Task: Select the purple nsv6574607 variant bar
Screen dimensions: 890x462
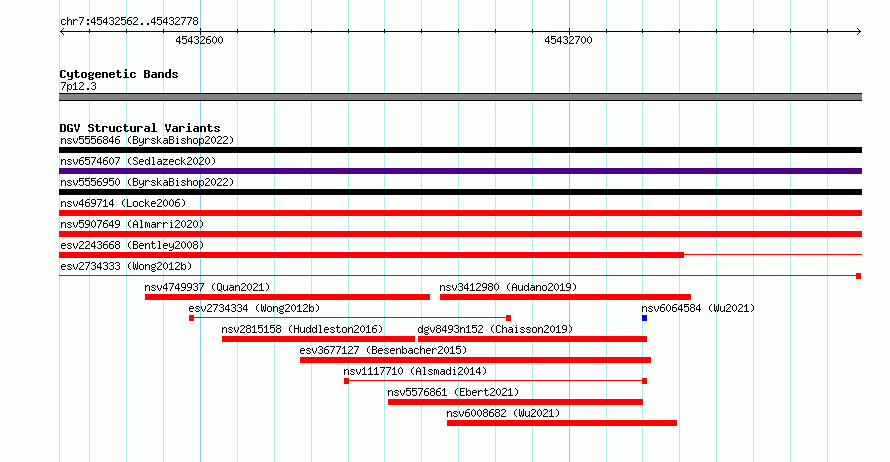Action: pyautogui.click(x=460, y=171)
